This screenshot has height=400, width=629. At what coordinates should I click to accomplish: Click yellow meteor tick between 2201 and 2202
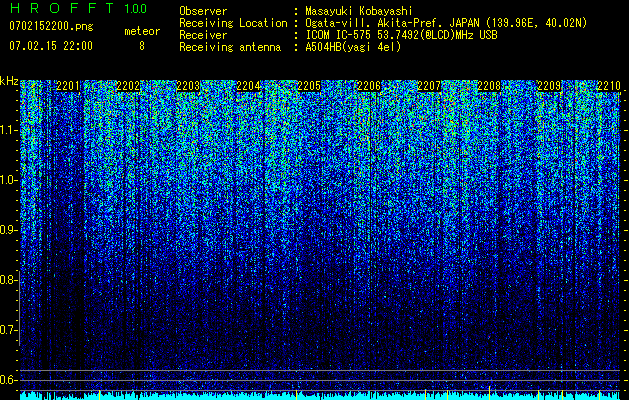pos(99,393)
